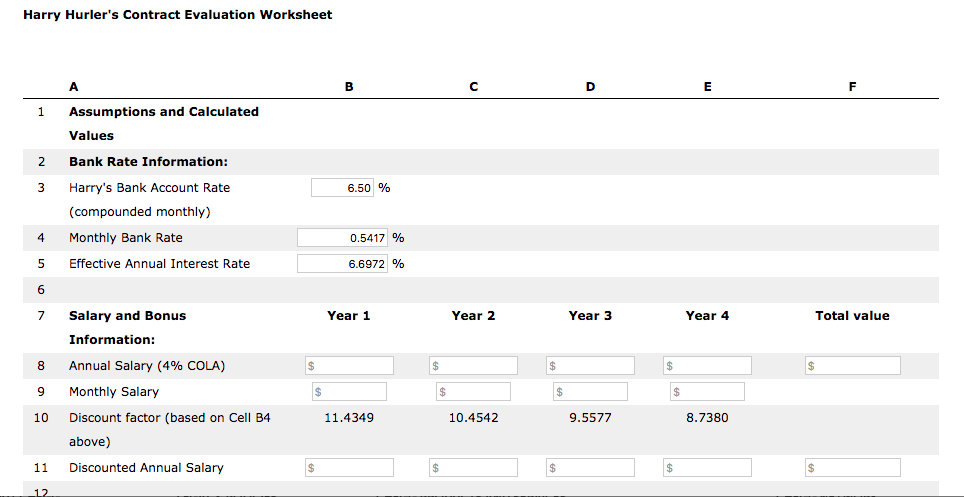Click Year 4 Monthly Salary input
Viewport: 964px width, 497px height.
pos(708,391)
